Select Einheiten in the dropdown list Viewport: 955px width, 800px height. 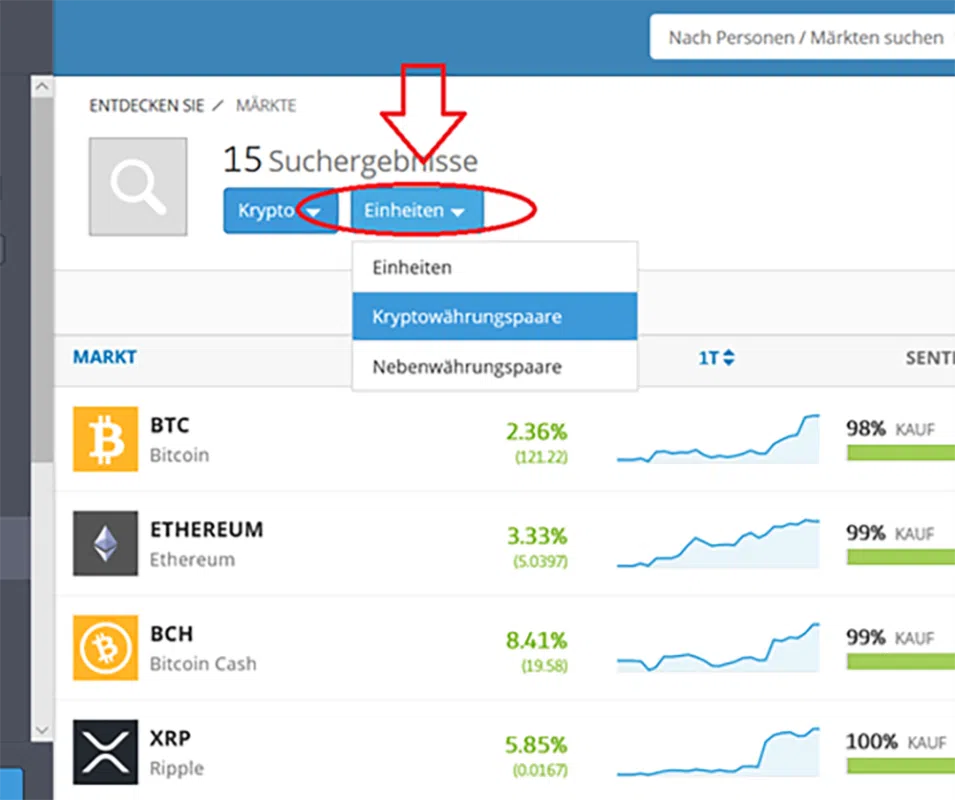[495, 267]
